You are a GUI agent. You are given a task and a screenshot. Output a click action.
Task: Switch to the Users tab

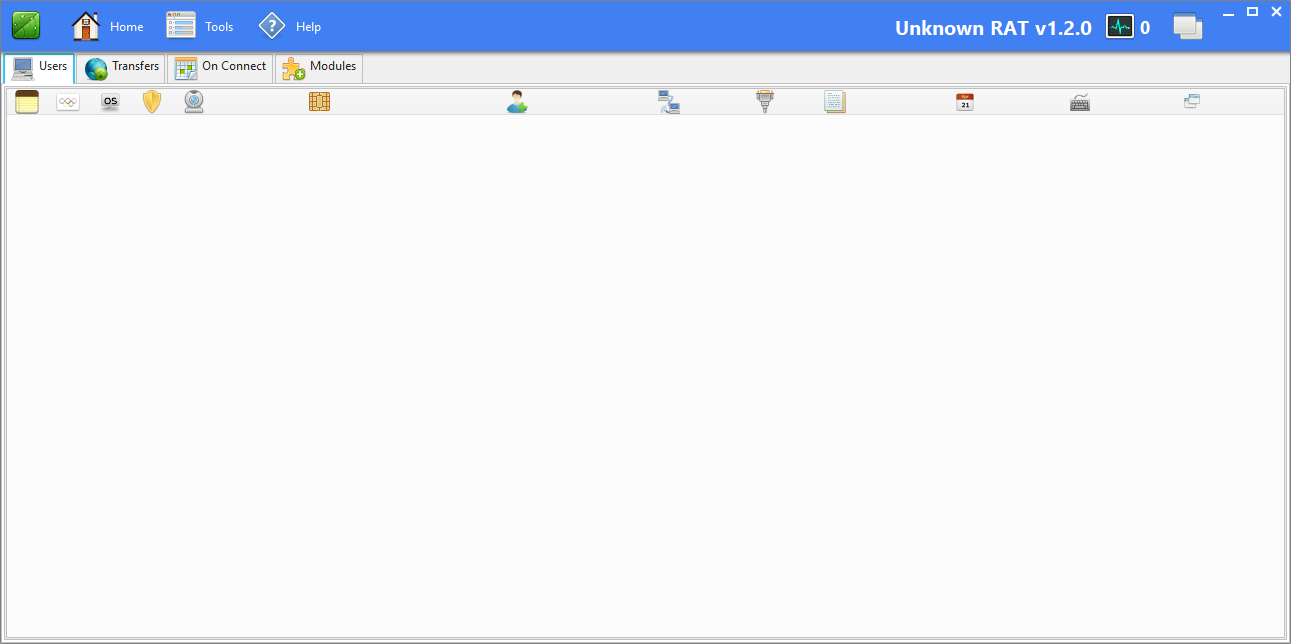point(40,68)
